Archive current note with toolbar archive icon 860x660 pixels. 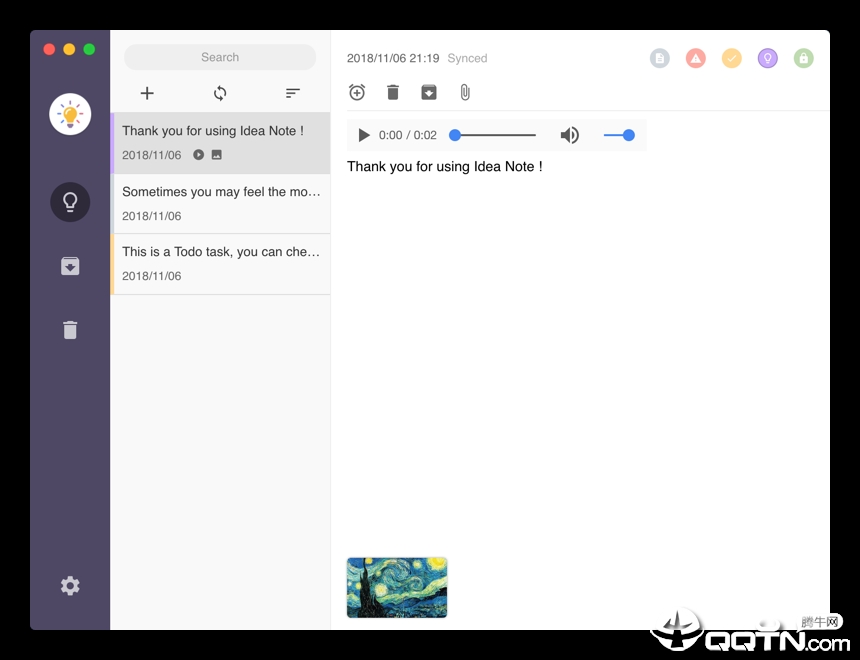pyautogui.click(x=429, y=92)
